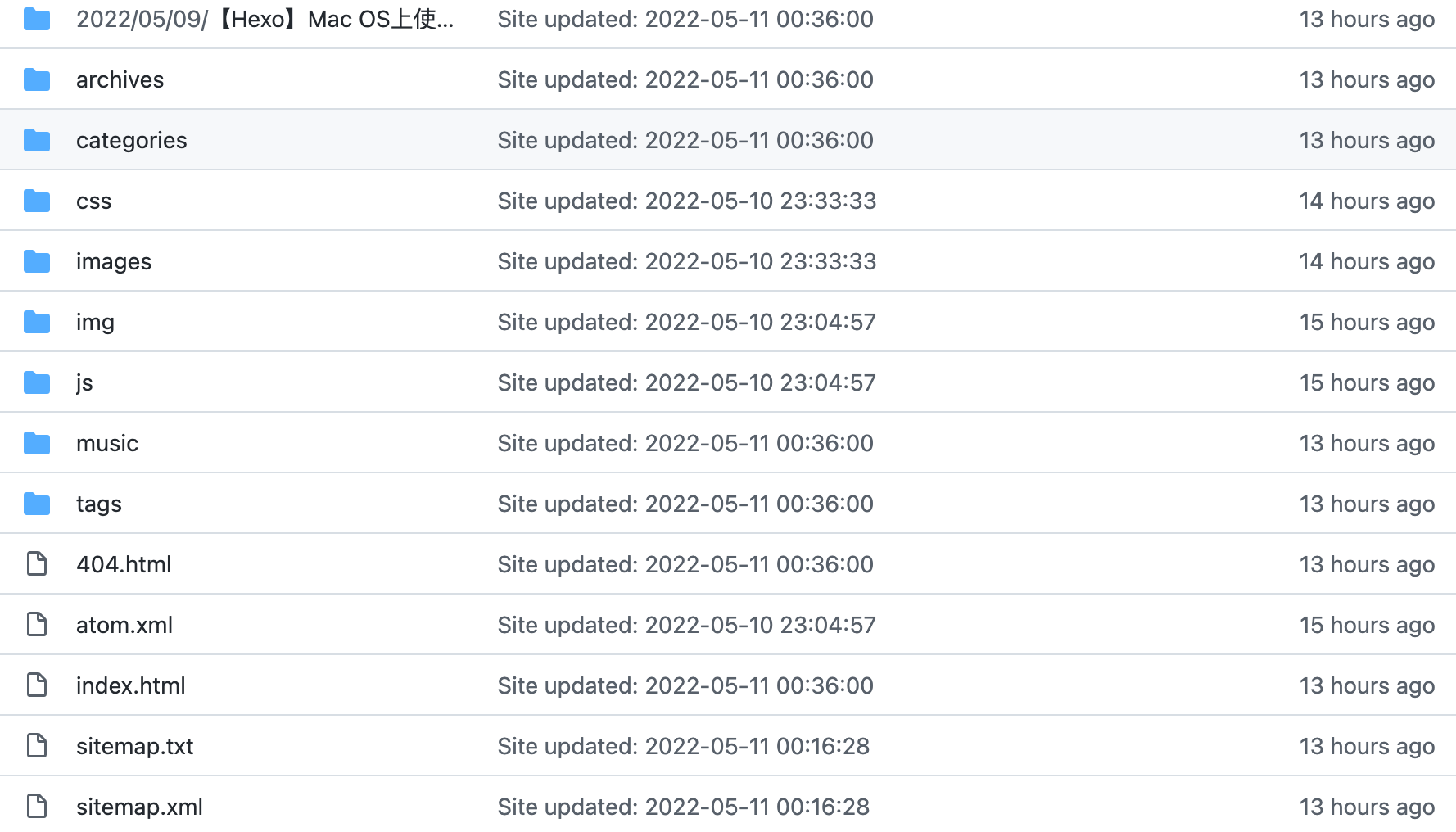
Task: Click the file icon beside 404.html
Action: click(x=37, y=564)
